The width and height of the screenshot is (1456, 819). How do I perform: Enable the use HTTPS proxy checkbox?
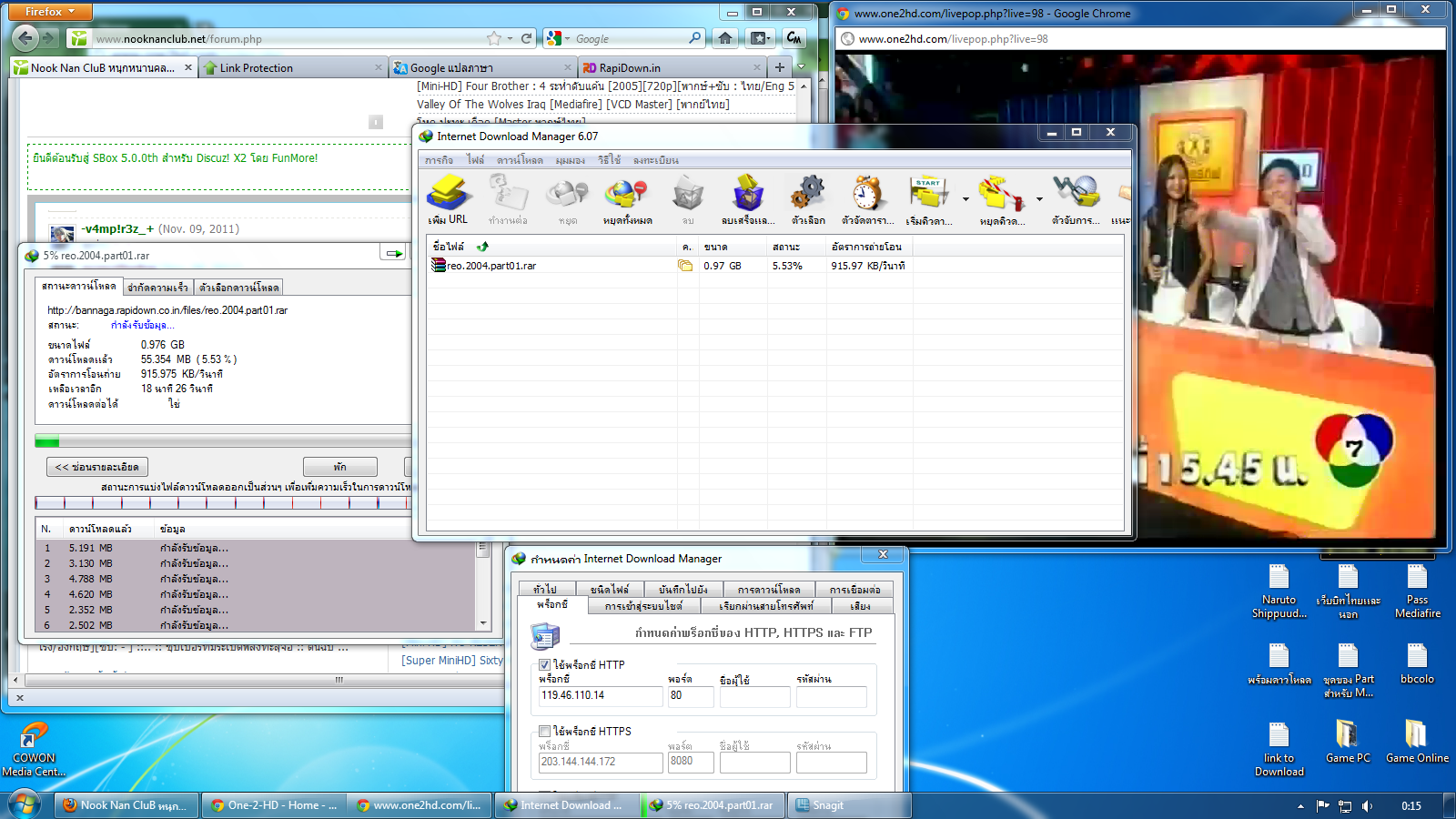point(545,732)
